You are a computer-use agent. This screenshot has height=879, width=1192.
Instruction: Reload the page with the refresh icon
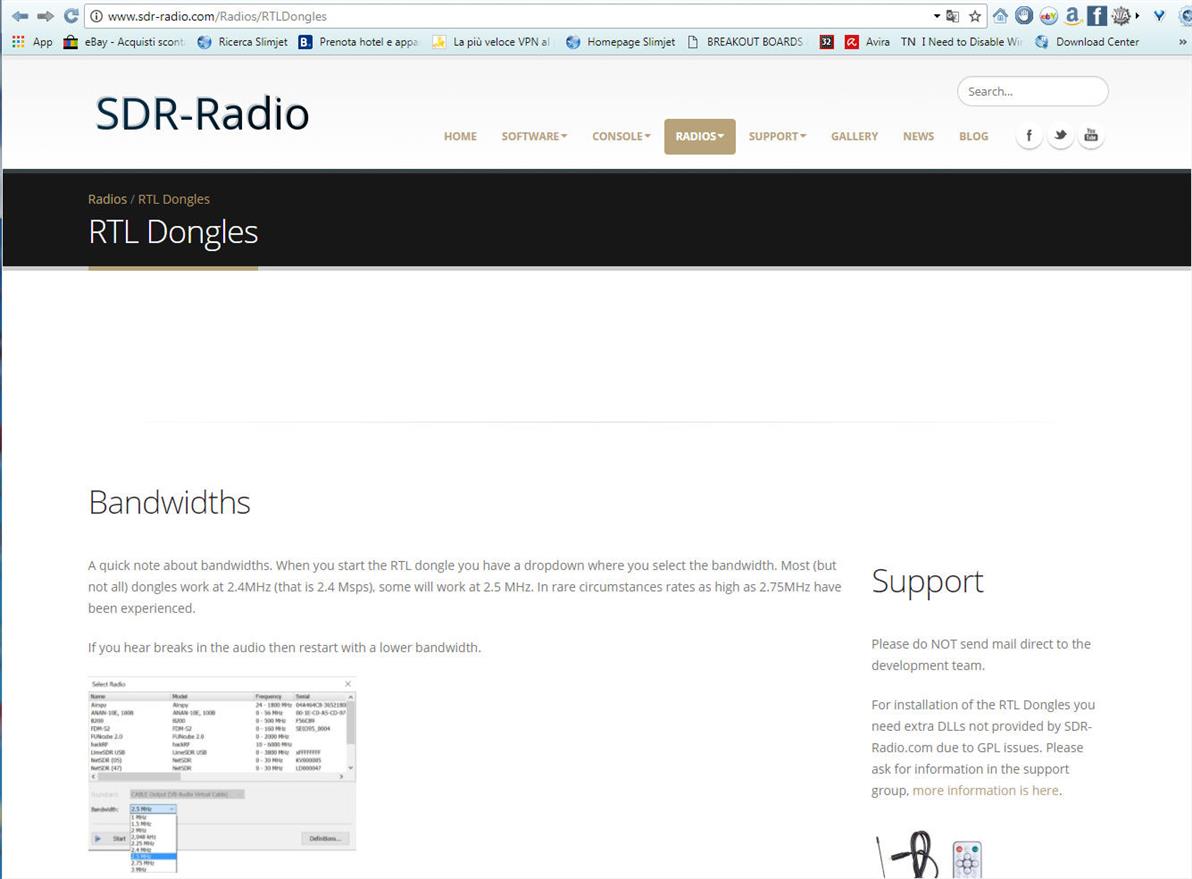(x=71, y=16)
